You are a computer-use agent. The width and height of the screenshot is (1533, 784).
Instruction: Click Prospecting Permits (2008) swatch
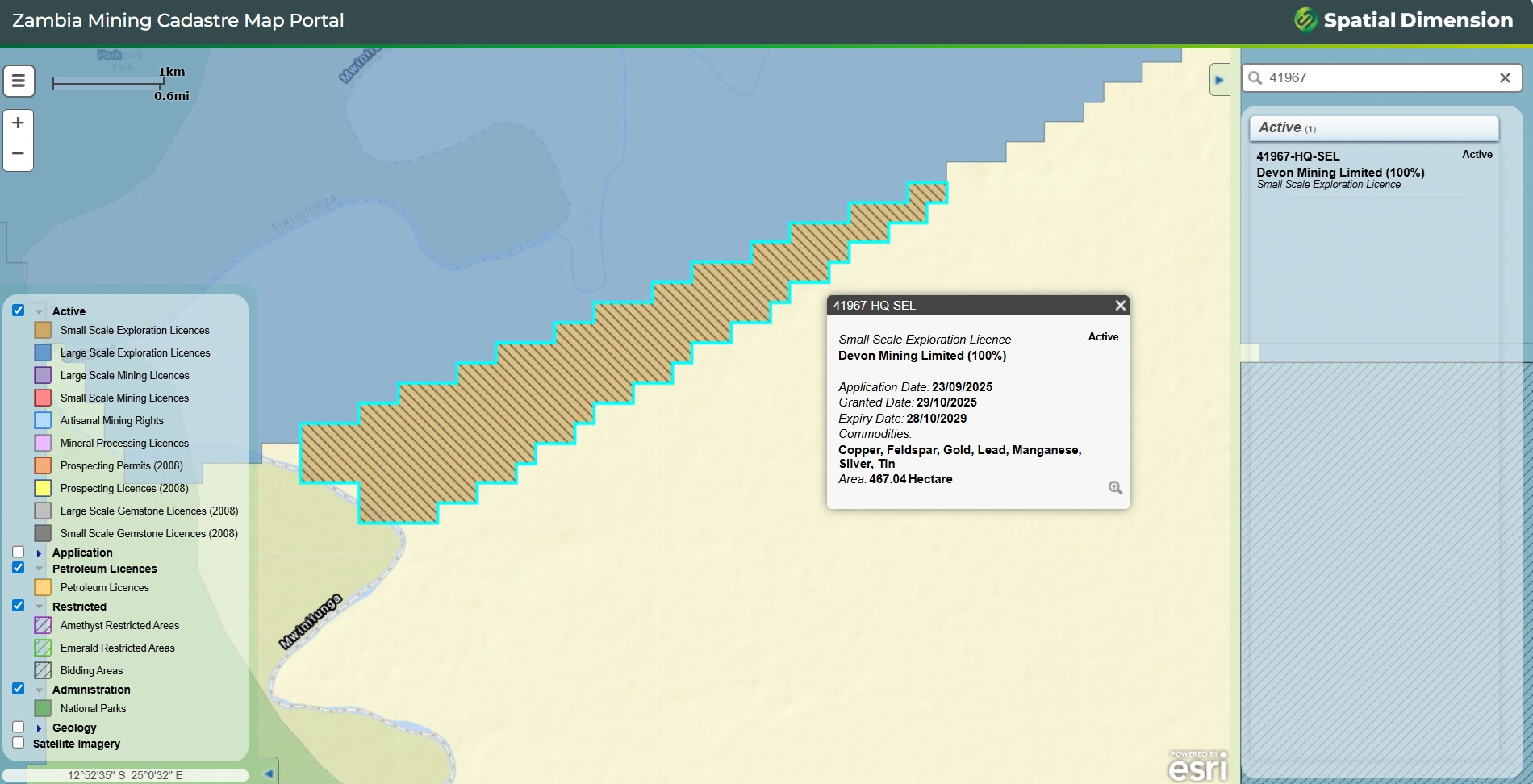click(x=43, y=465)
